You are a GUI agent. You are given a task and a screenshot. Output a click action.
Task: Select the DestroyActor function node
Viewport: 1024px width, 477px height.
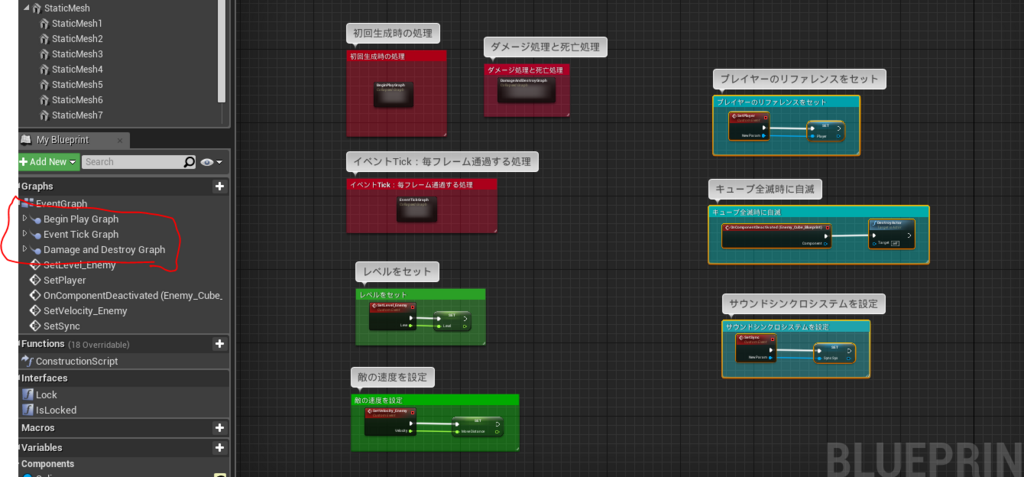[x=892, y=233]
